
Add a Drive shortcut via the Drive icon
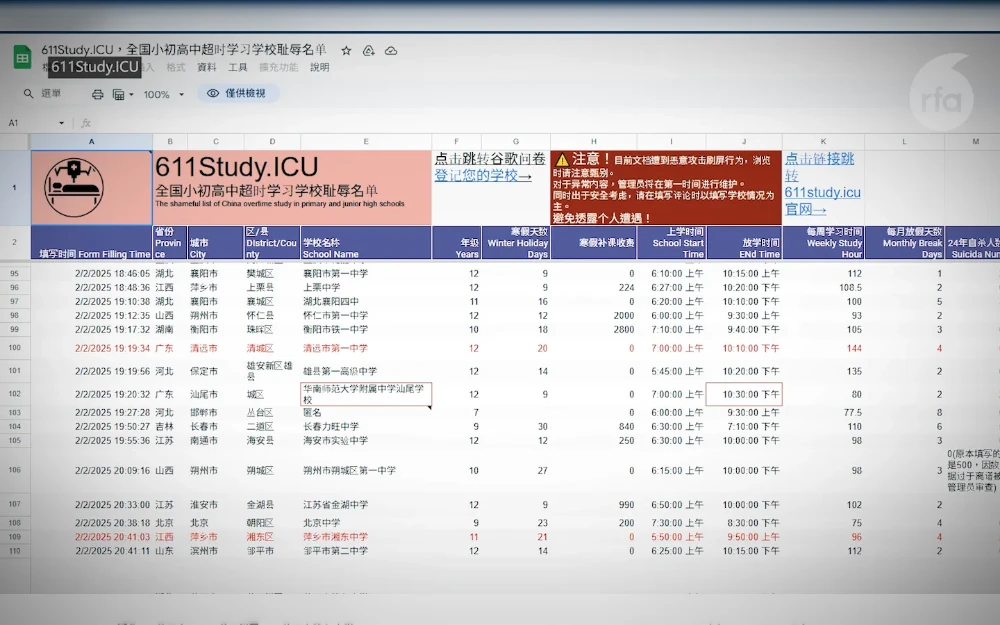coord(369,51)
